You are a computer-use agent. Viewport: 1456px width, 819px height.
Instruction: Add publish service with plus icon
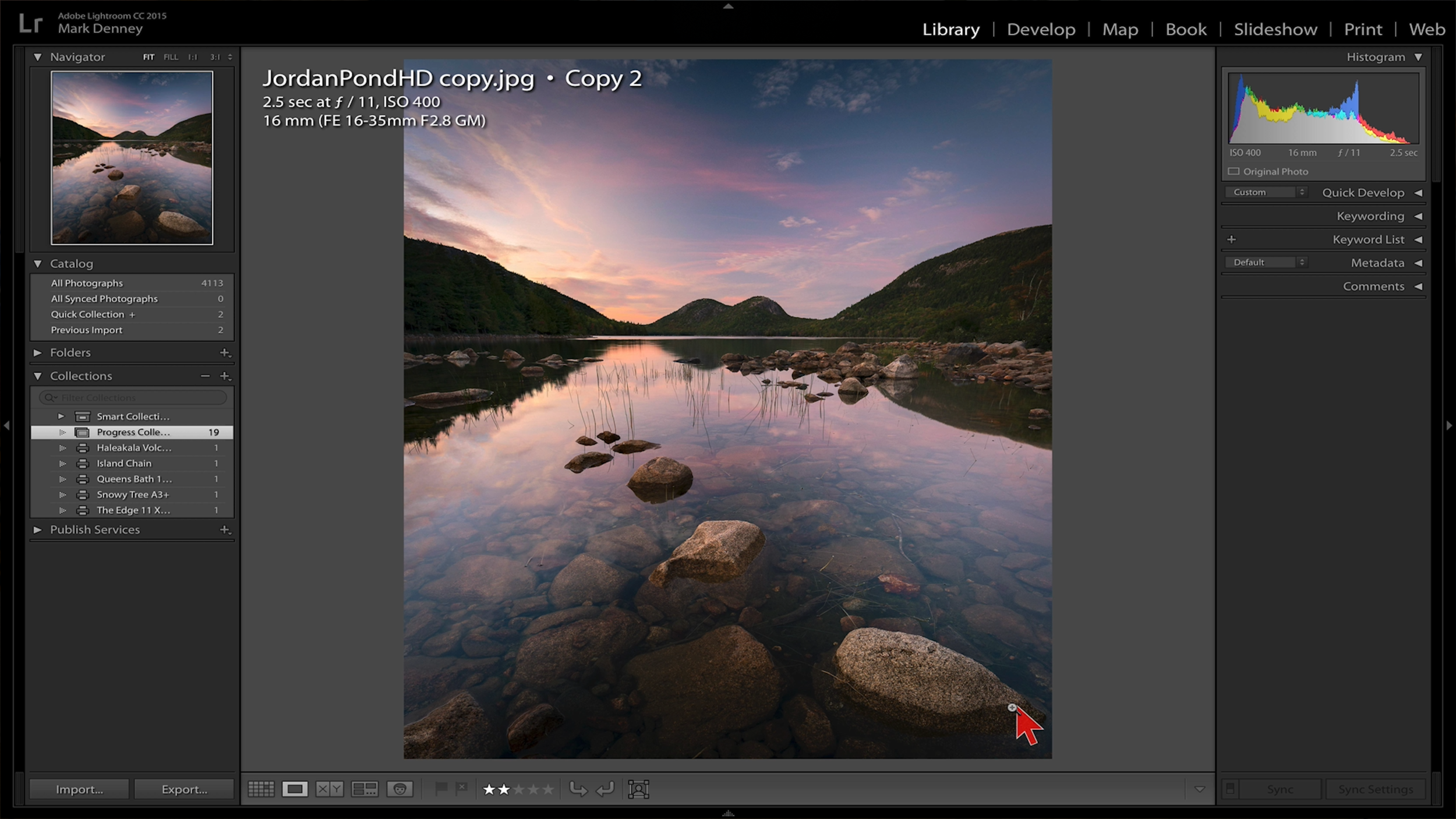tap(225, 529)
